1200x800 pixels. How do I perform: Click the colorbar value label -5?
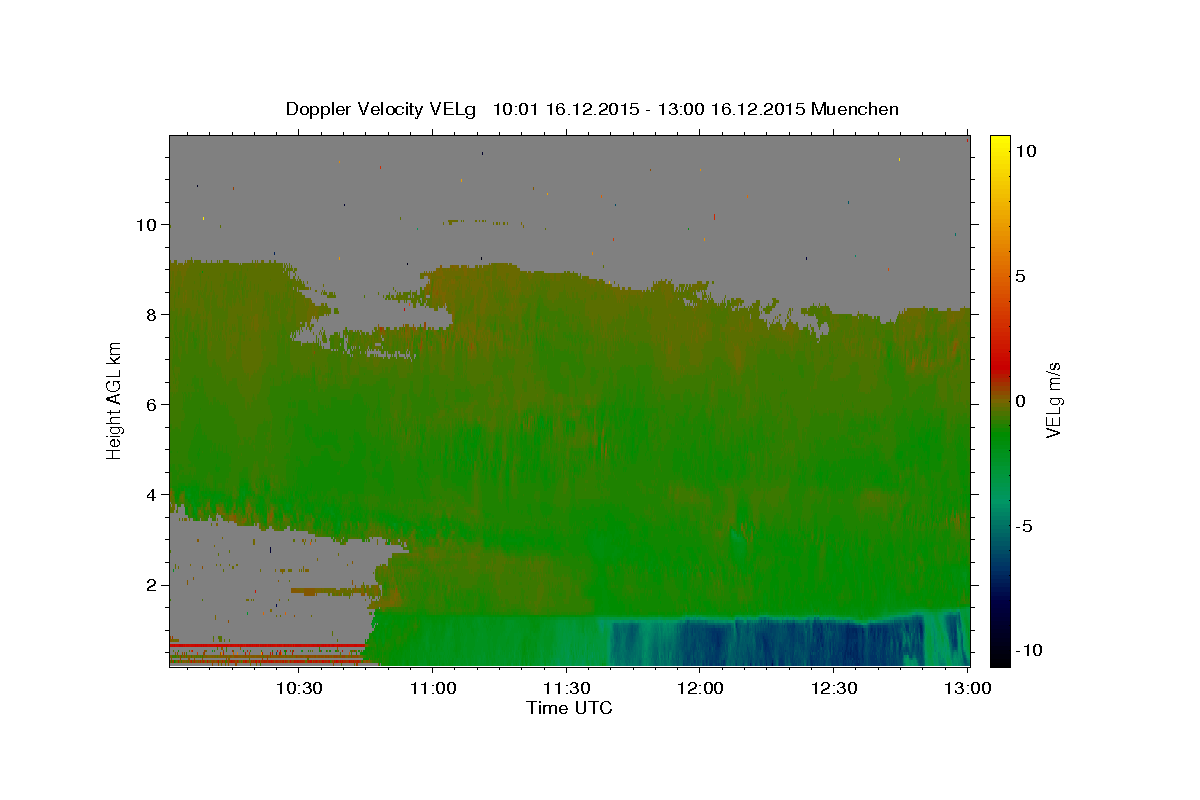(1023, 526)
